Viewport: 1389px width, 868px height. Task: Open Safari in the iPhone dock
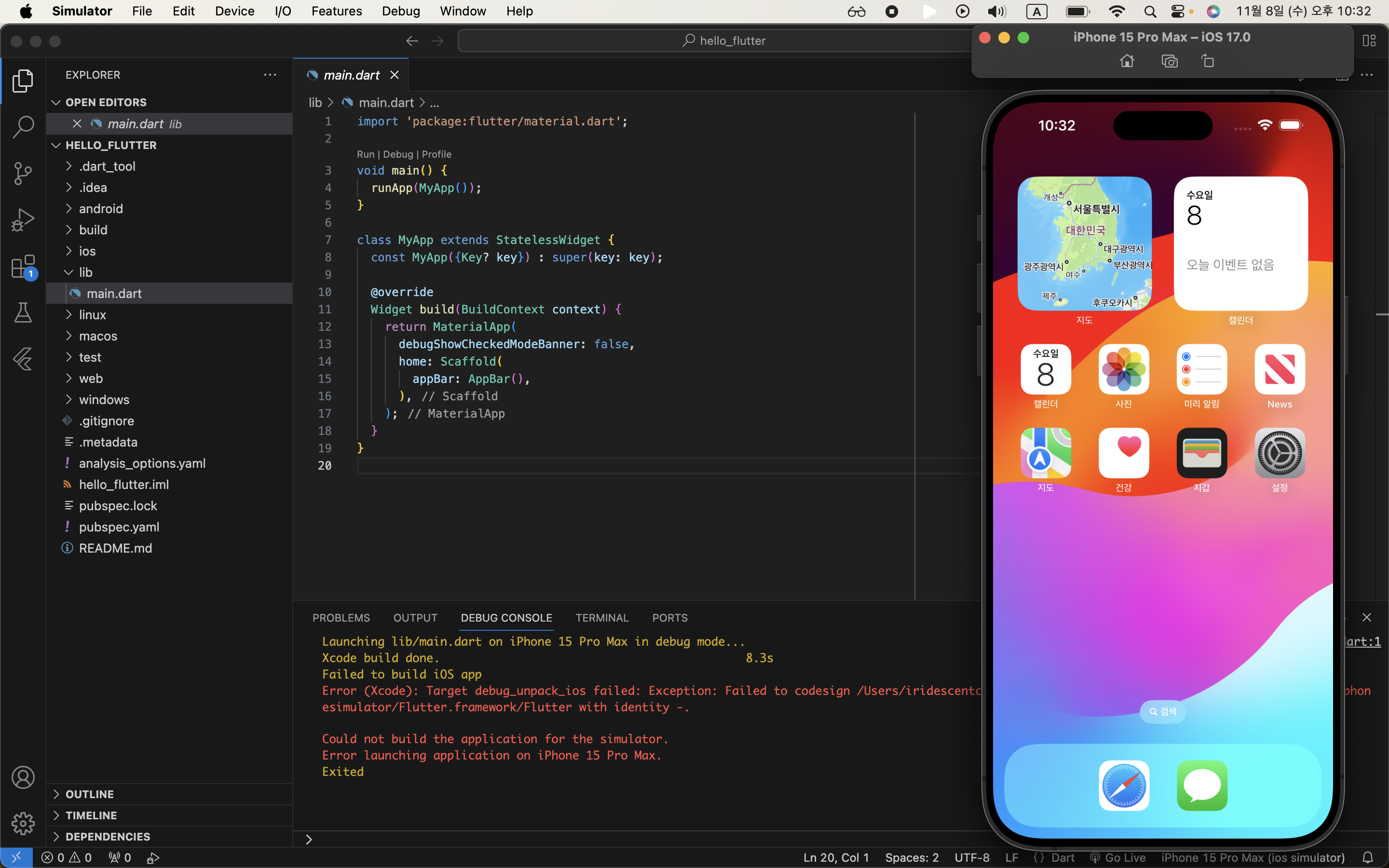tap(1123, 786)
